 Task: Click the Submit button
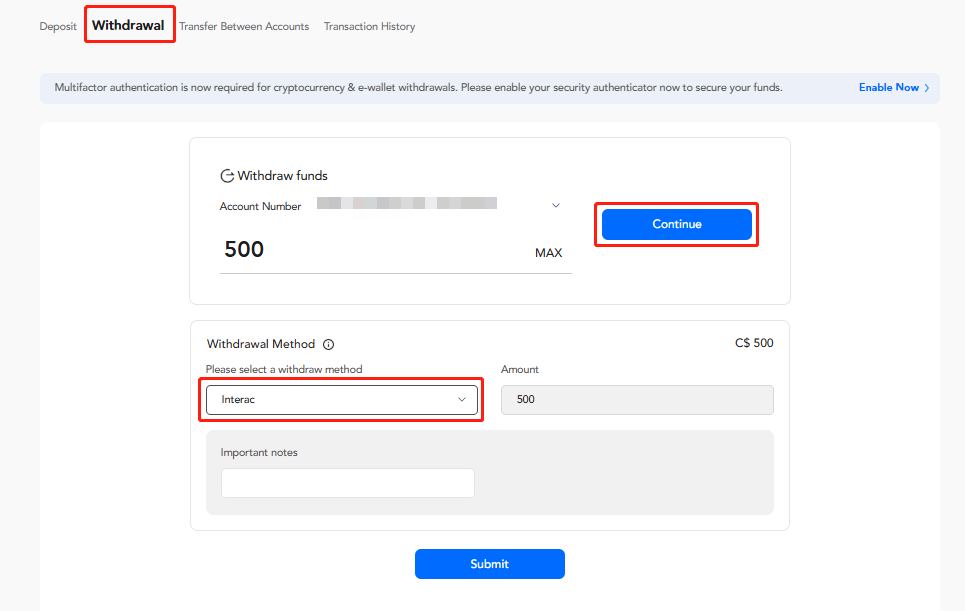pyautogui.click(x=489, y=564)
